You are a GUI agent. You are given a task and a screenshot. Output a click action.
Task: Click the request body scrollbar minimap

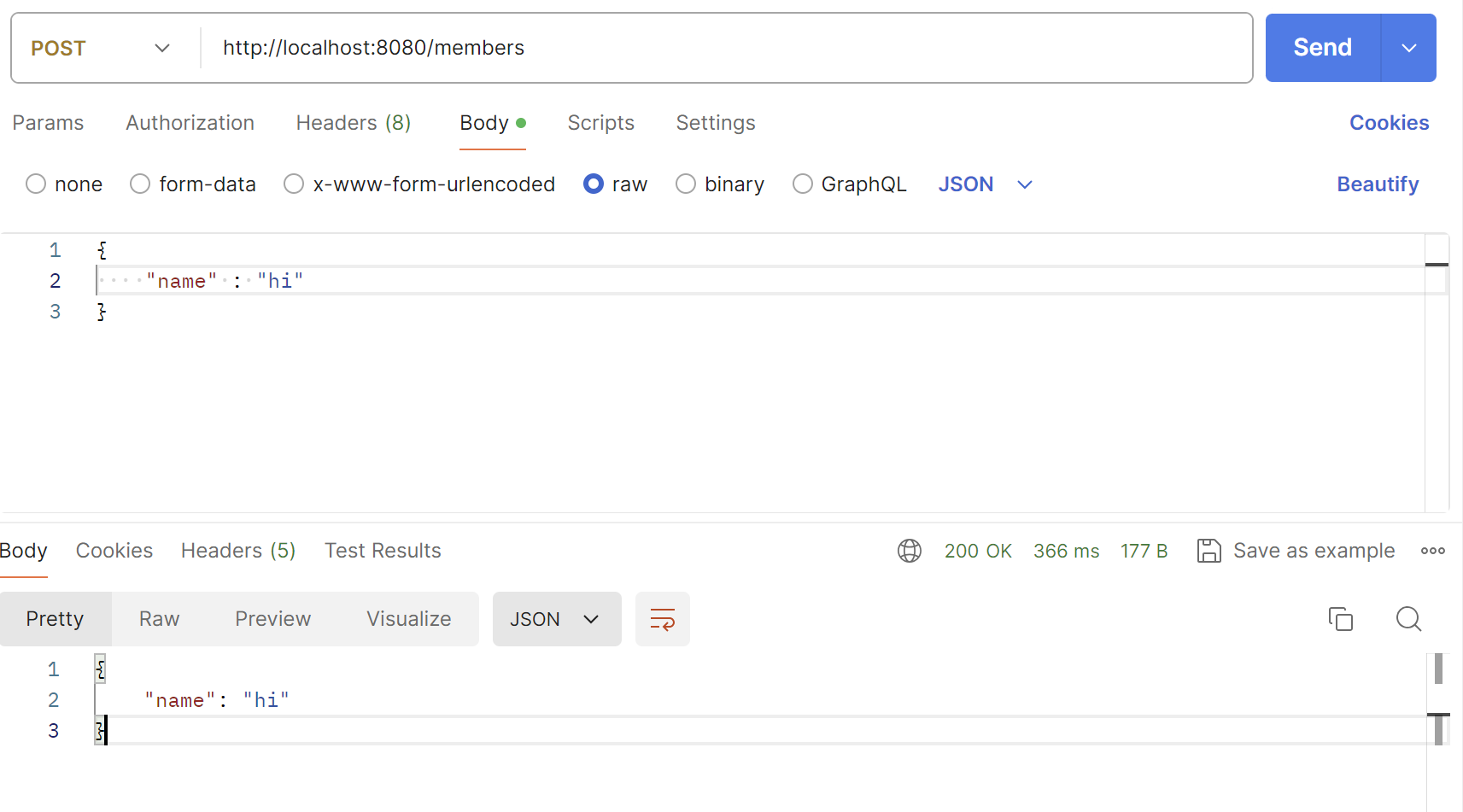pyautogui.click(x=1437, y=372)
